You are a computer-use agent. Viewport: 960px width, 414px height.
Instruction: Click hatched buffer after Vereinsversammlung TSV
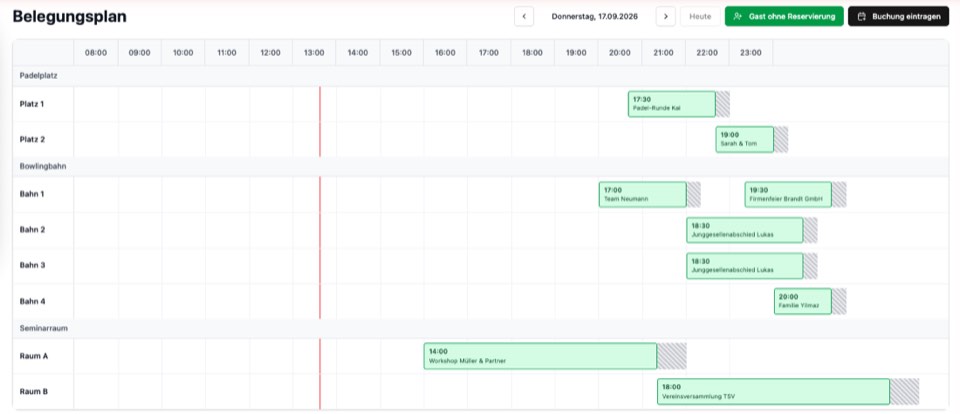point(904,391)
